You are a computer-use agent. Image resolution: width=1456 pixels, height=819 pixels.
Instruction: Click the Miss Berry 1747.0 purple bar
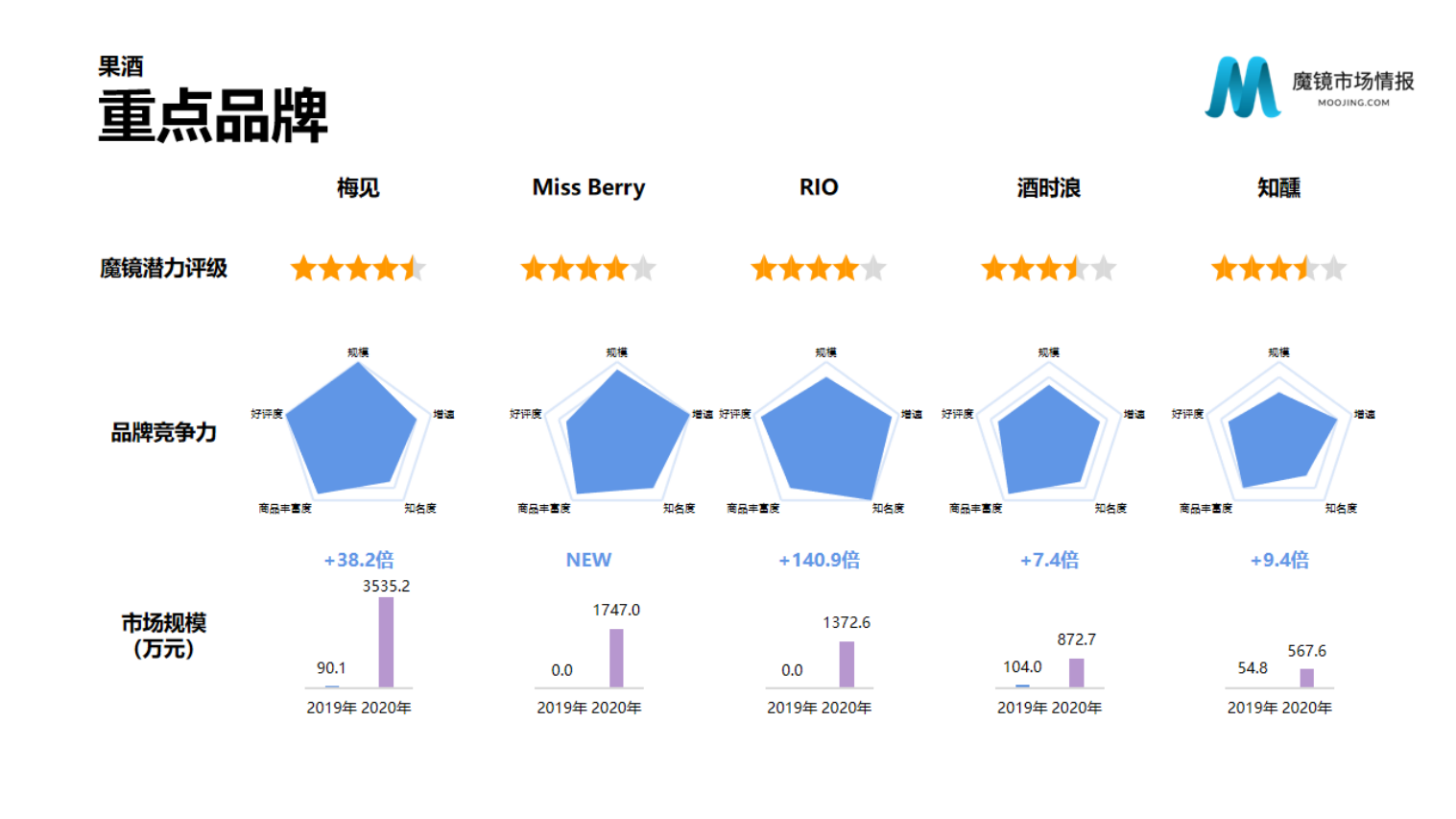pos(616,658)
